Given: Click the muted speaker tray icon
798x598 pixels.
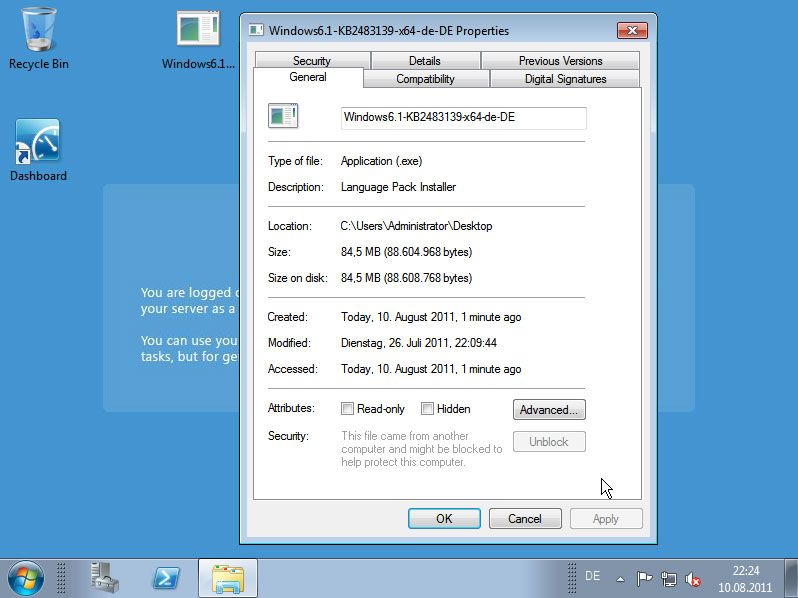Looking at the screenshot, I should point(693,579).
